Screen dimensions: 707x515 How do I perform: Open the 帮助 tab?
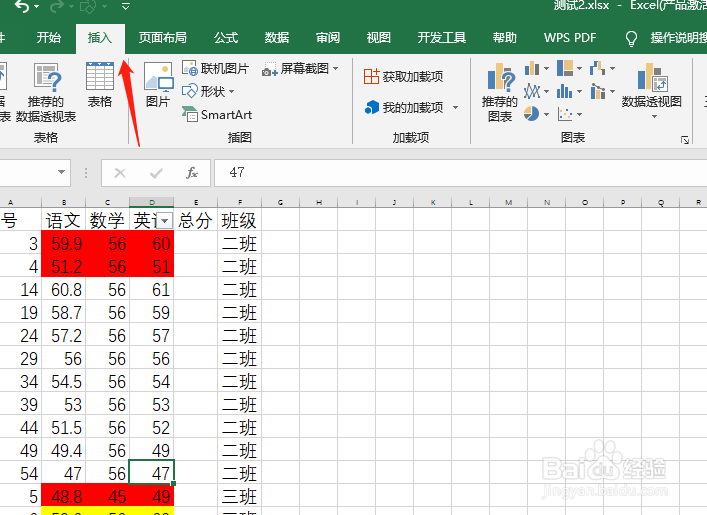(x=505, y=37)
